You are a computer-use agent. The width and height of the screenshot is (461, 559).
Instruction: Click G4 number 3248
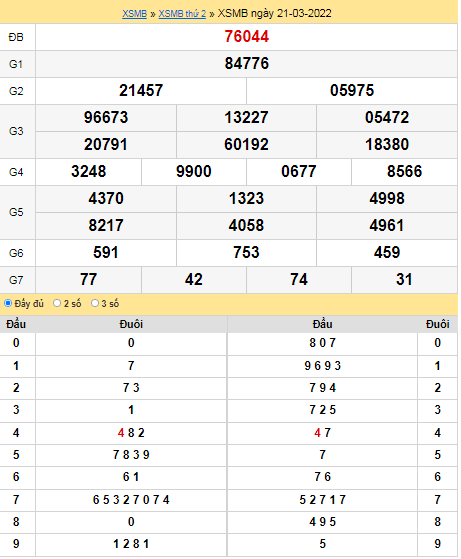pyautogui.click(x=88, y=171)
